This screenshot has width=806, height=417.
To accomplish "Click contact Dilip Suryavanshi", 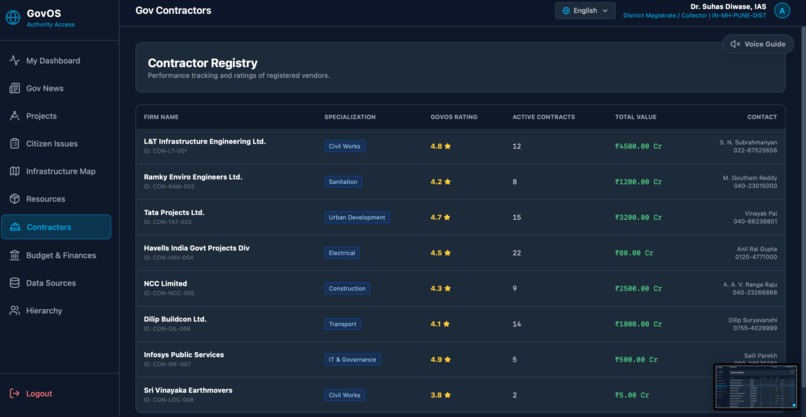I will [x=753, y=320].
